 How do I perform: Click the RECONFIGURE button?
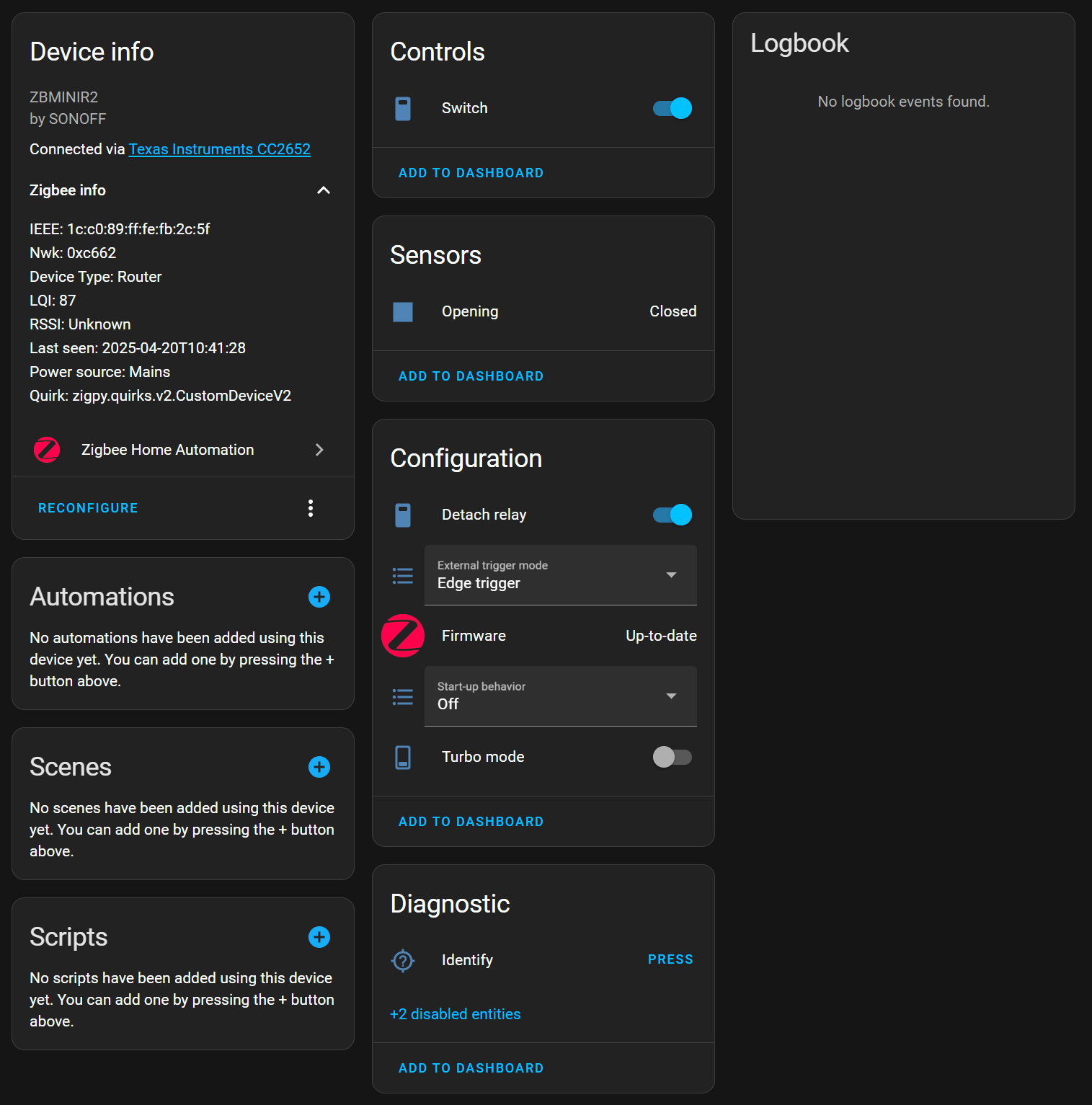click(87, 507)
